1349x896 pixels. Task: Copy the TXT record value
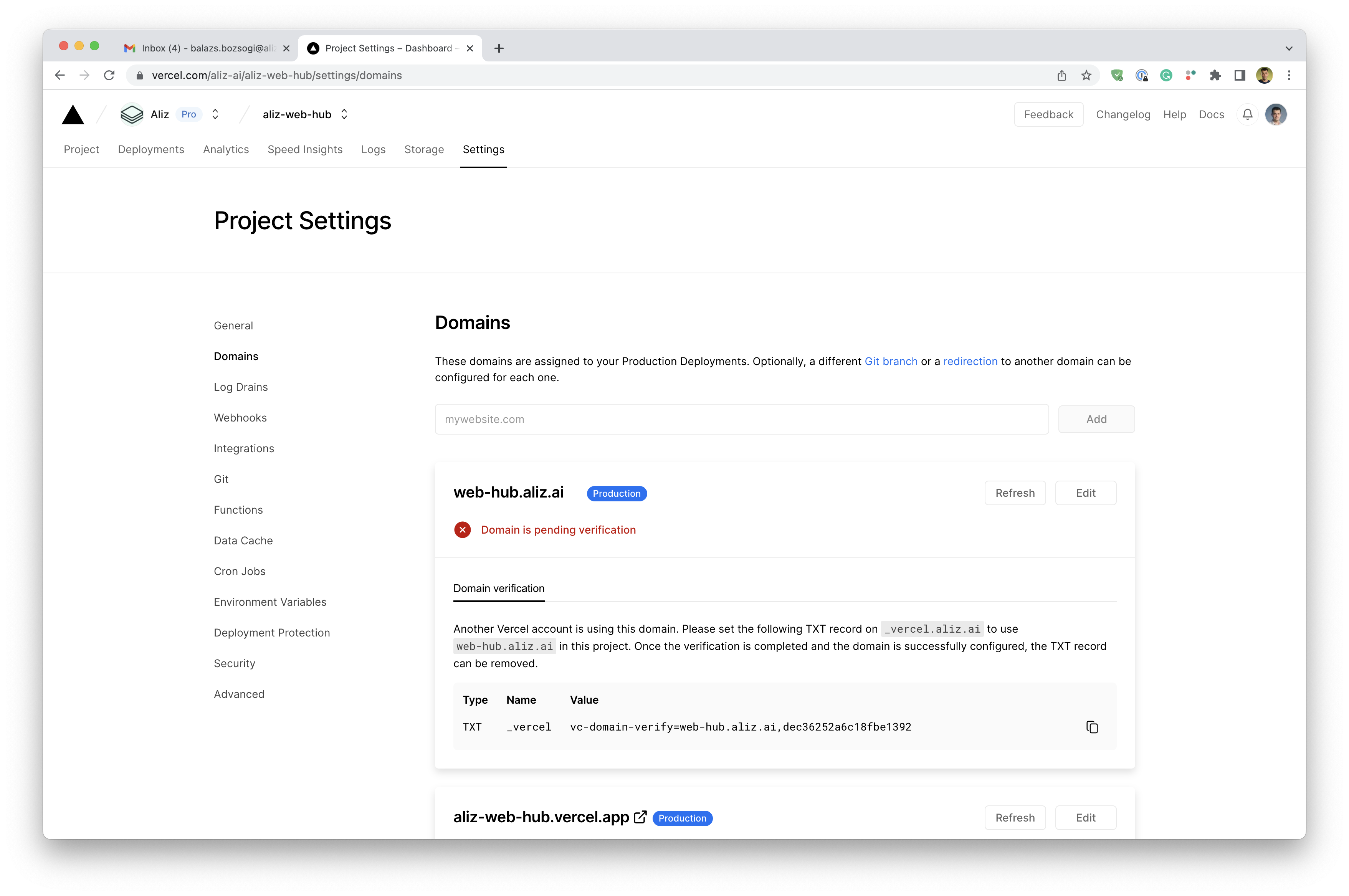1091,727
